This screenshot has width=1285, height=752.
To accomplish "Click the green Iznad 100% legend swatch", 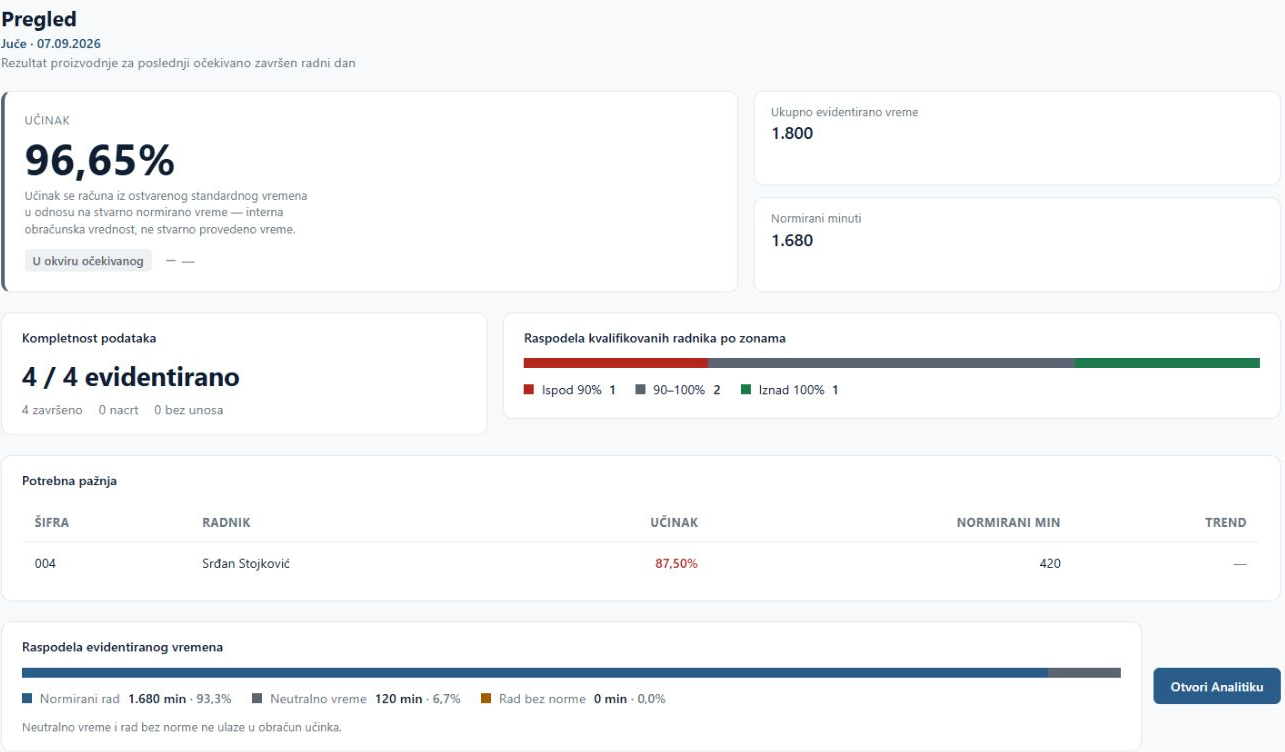I will (746, 390).
